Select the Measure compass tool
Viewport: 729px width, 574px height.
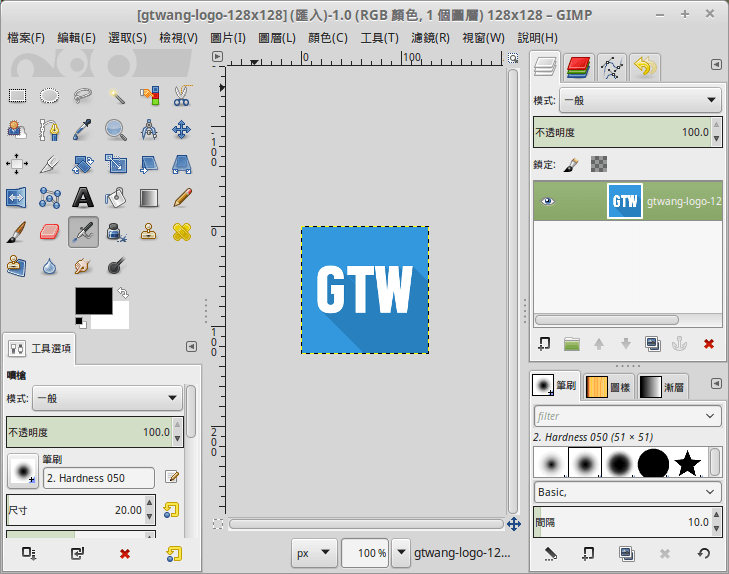[x=149, y=130]
